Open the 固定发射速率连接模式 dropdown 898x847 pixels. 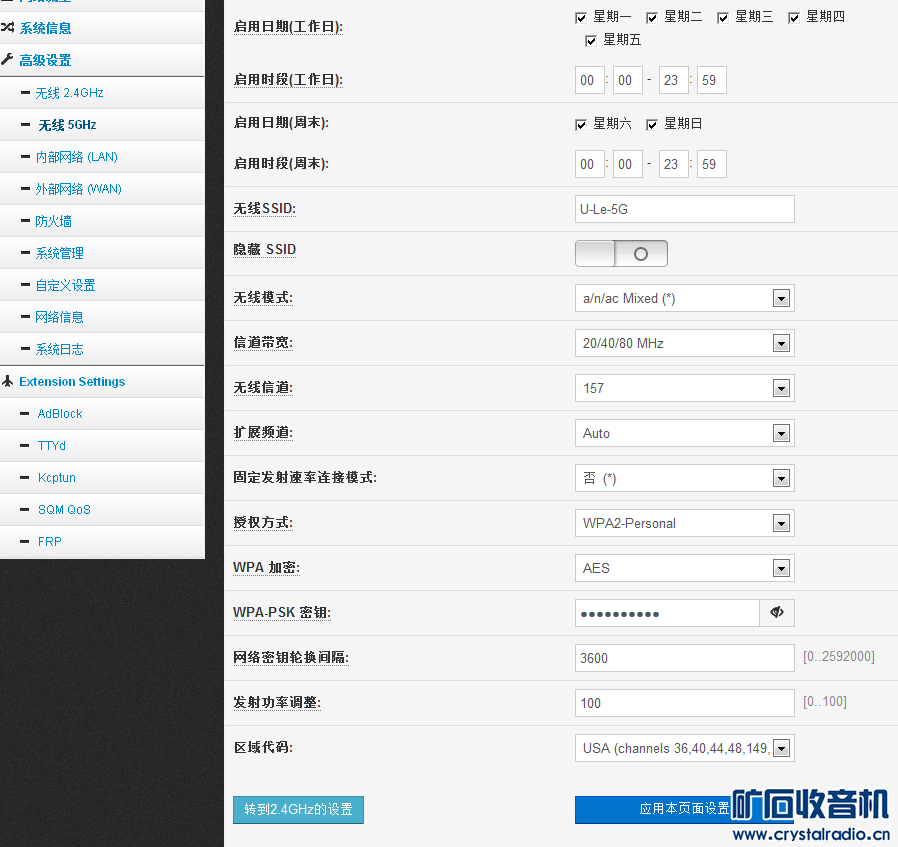coord(684,478)
